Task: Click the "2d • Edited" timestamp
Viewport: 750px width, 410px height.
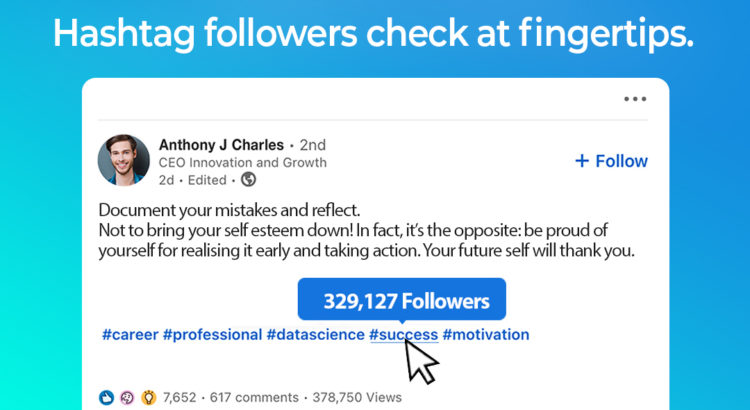Action: (196, 180)
